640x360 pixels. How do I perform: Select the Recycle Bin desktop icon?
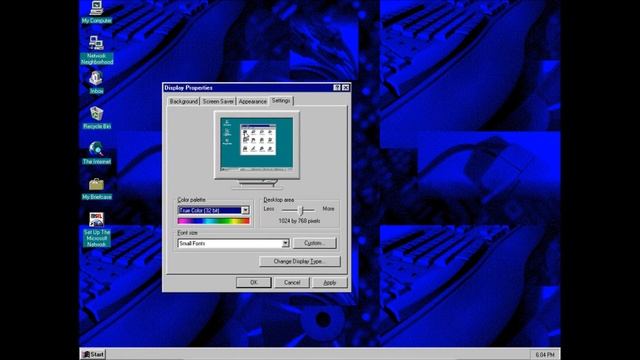[x=96, y=118]
